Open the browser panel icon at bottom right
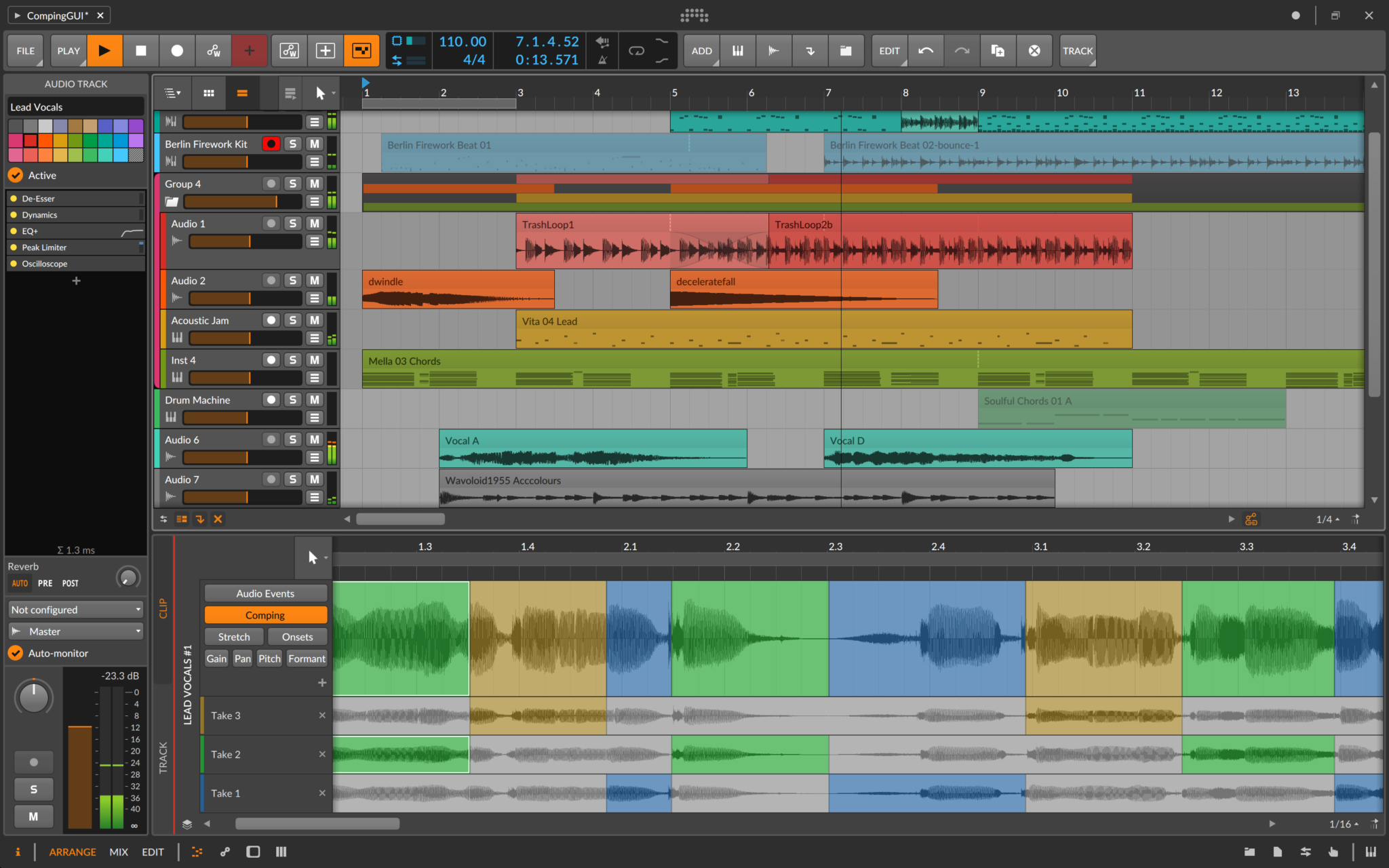 pos(1250,852)
